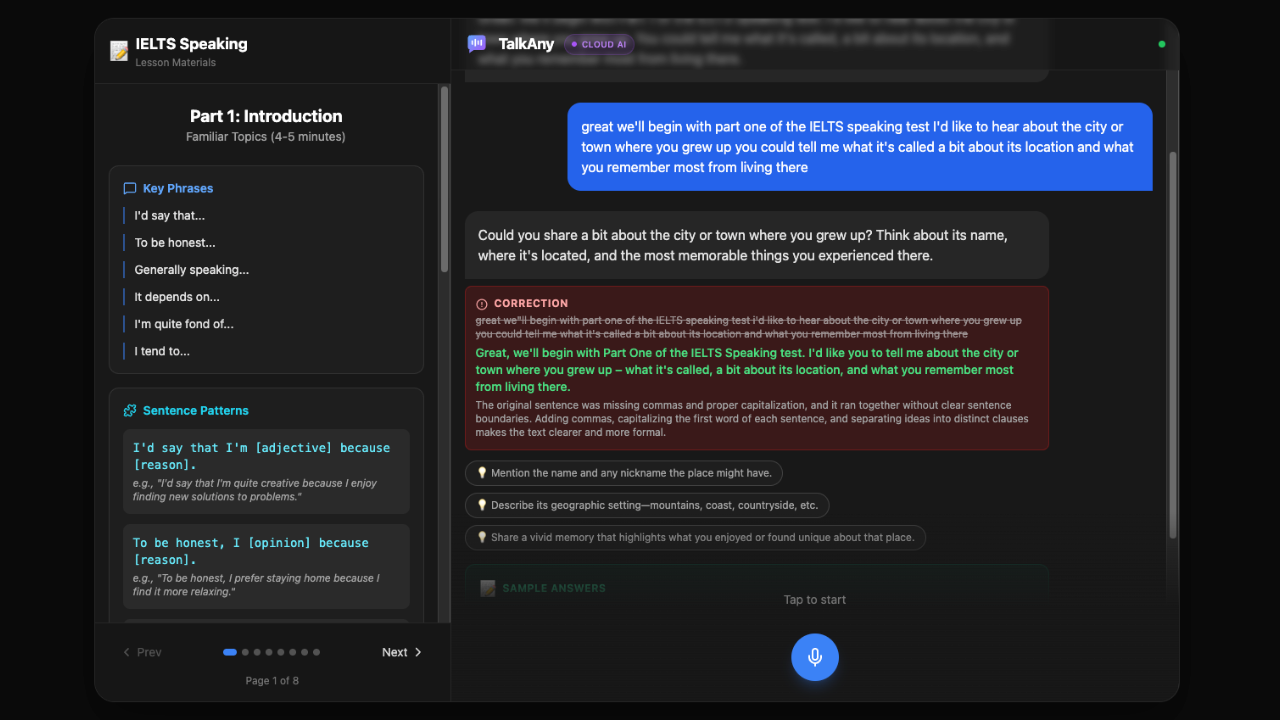This screenshot has width=1280, height=720.
Task: Click the lesson panel scrollbar
Action: (445, 180)
